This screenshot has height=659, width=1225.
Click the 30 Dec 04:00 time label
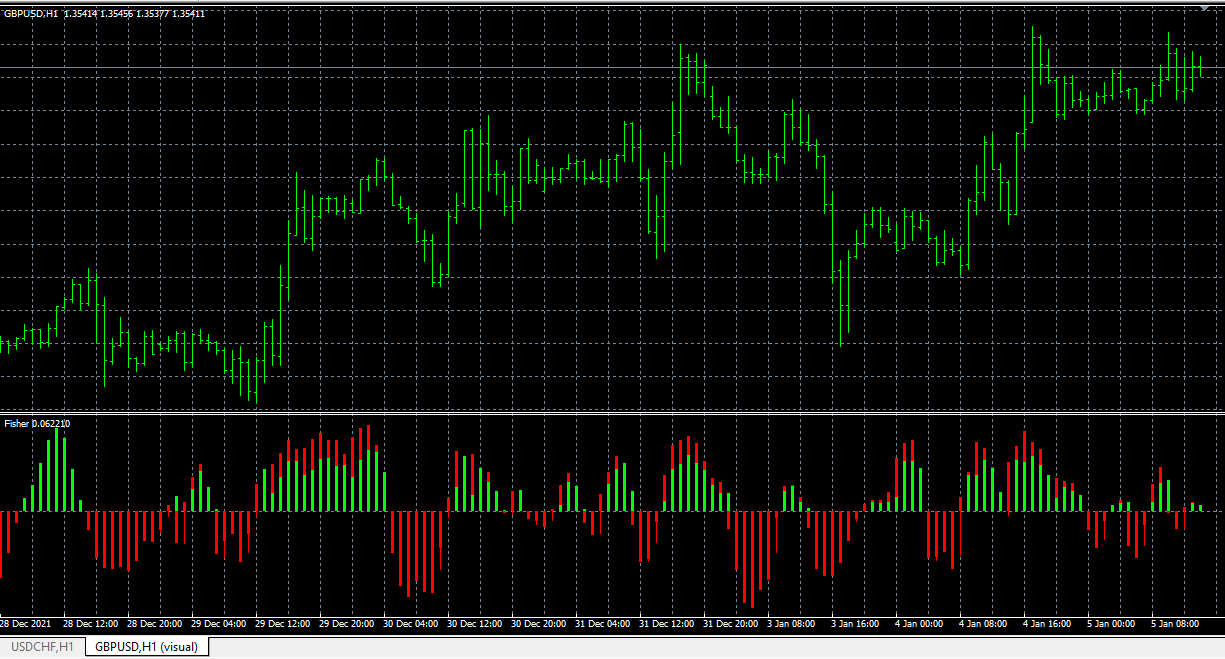[410, 624]
